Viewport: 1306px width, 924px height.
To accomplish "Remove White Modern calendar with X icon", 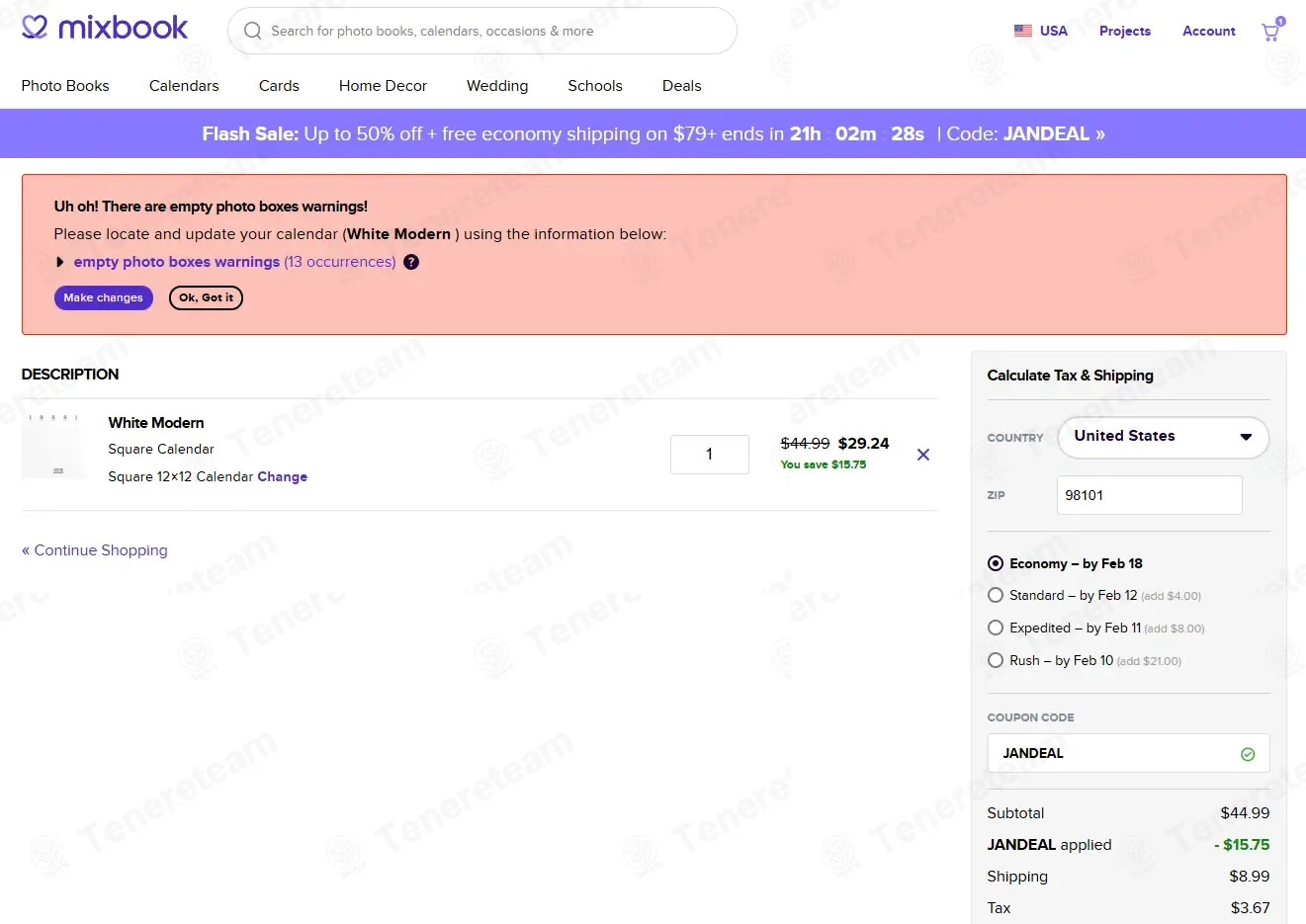I will 923,455.
